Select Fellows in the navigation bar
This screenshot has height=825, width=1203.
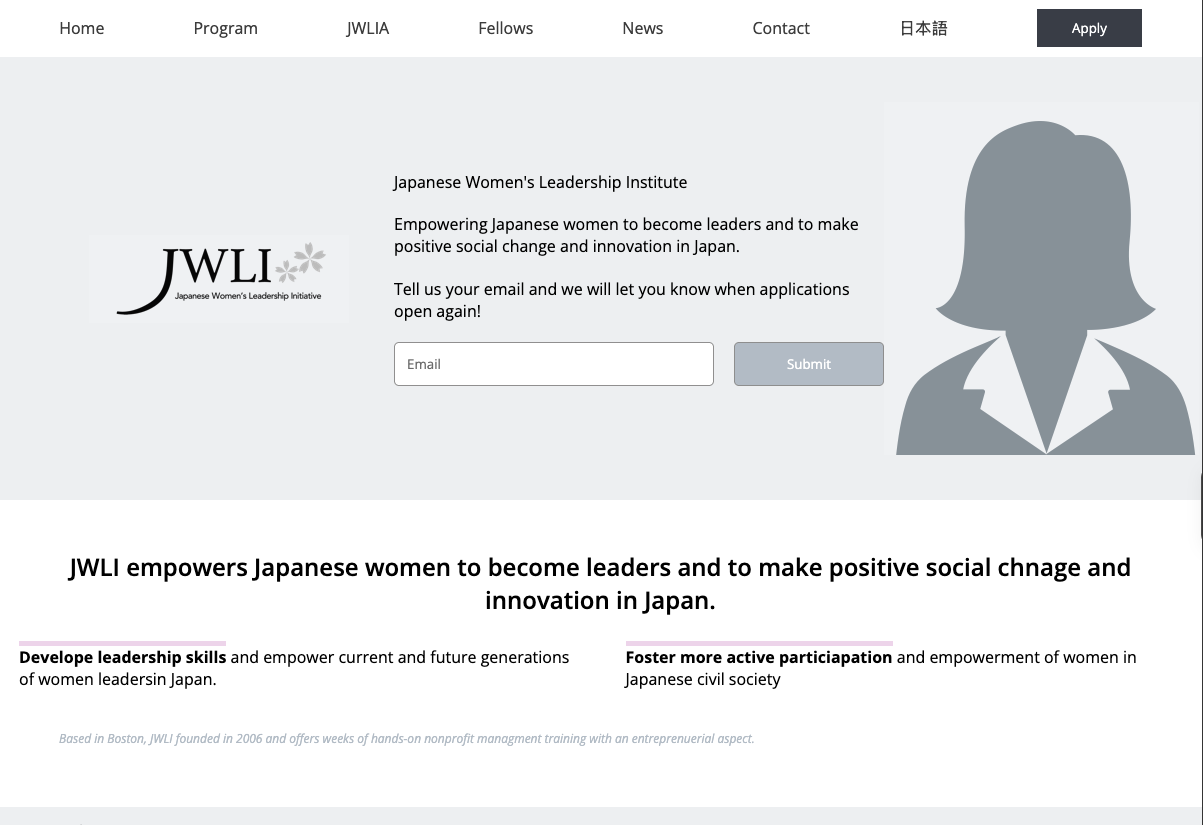(x=505, y=28)
